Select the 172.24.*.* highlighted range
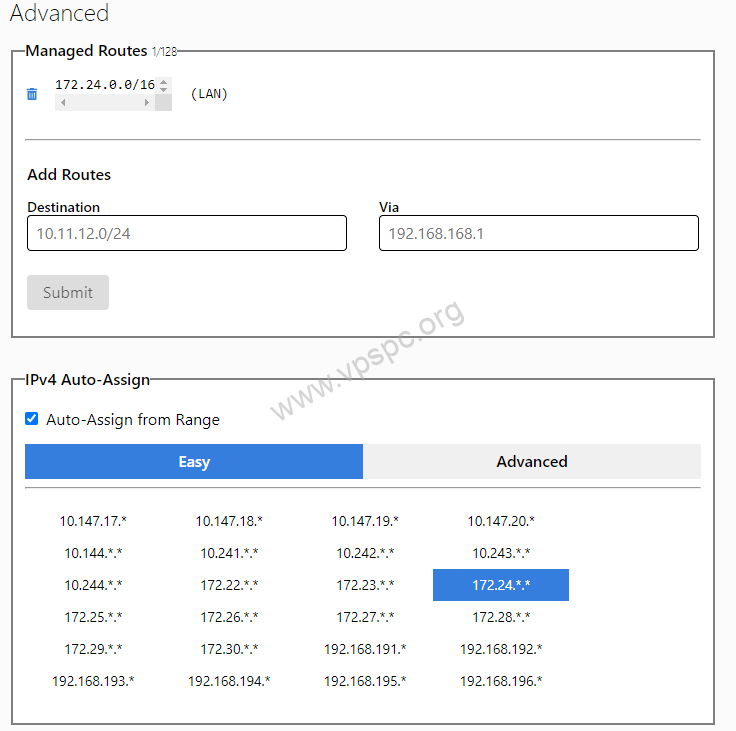The width and height of the screenshot is (736, 731). pos(501,585)
